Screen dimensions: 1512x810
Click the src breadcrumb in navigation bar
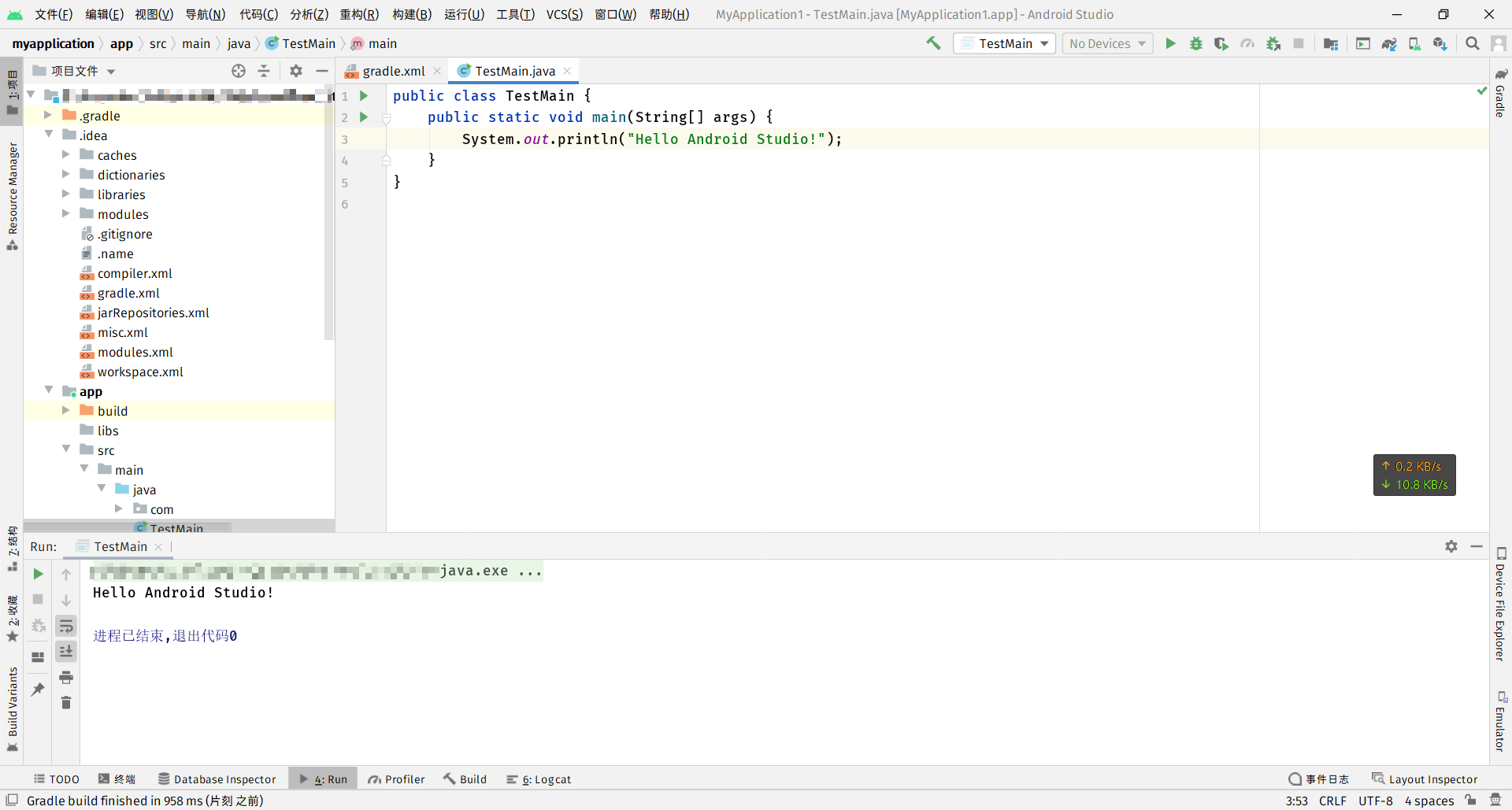pos(158,43)
